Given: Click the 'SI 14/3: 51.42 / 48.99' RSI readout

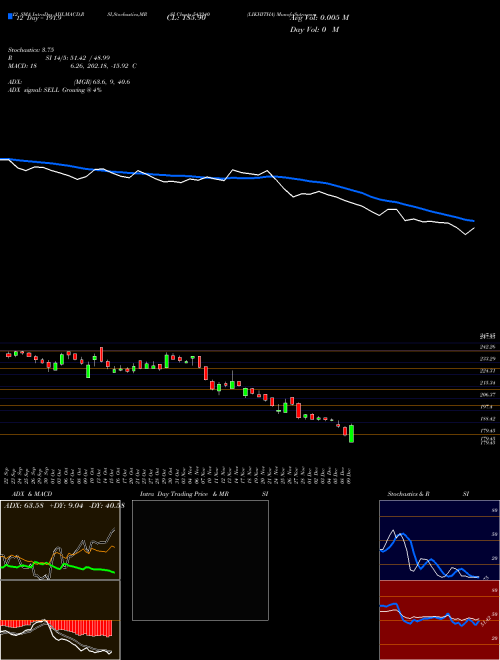Looking at the screenshot, I should pos(77,58).
